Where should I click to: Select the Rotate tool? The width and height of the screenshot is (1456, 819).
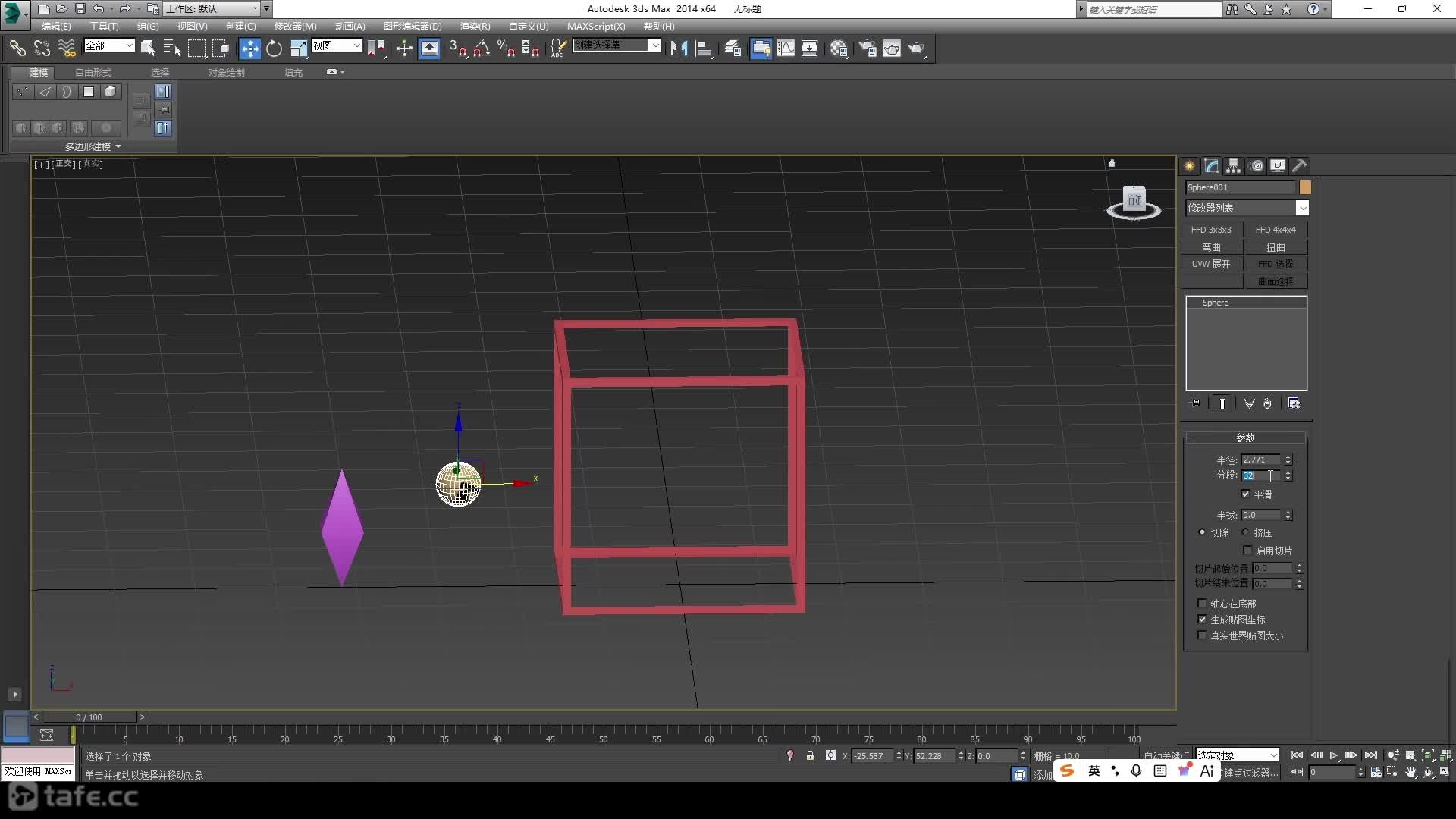(x=274, y=49)
